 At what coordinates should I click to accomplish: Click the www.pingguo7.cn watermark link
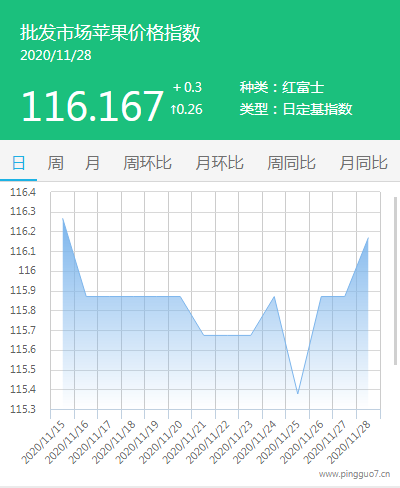(354, 474)
